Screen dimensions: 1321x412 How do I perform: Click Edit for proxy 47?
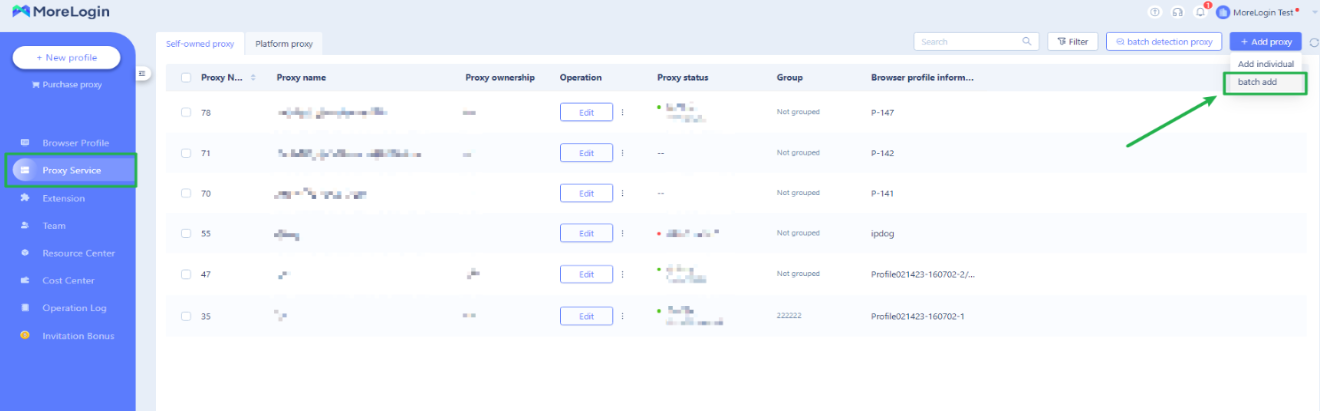tap(586, 274)
